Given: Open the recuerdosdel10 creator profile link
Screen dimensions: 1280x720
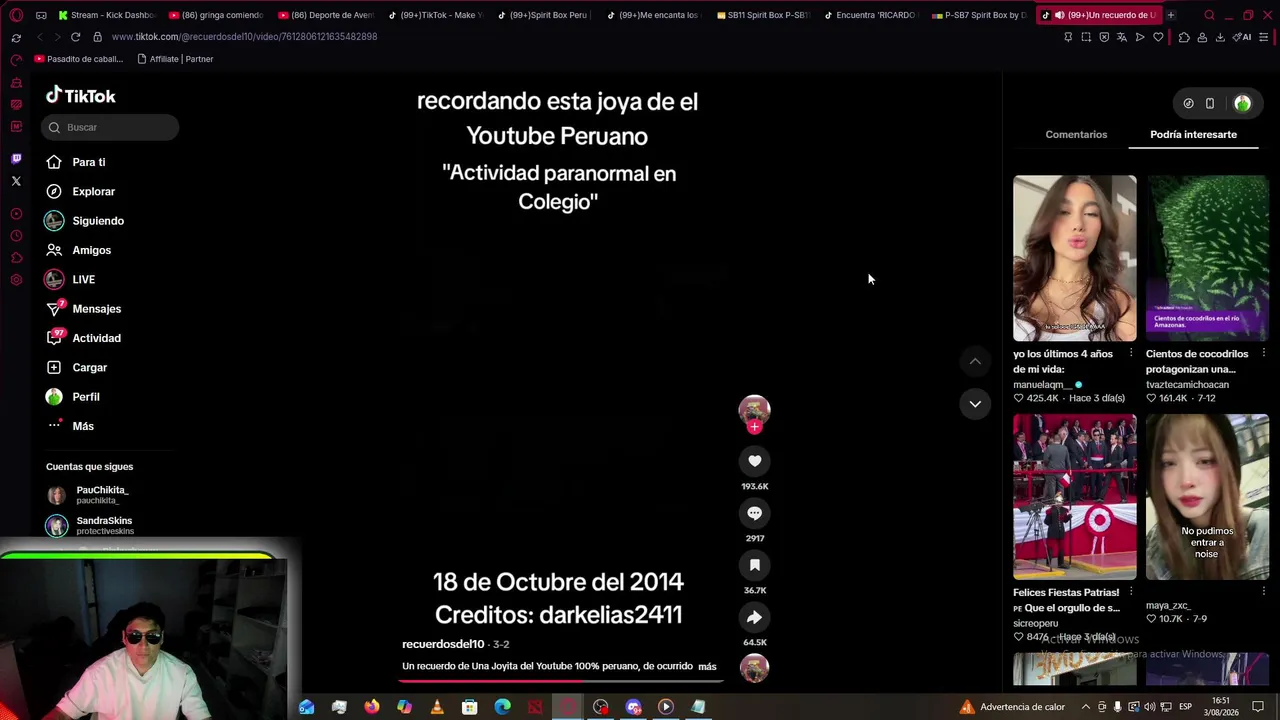Looking at the screenshot, I should click(x=443, y=644).
